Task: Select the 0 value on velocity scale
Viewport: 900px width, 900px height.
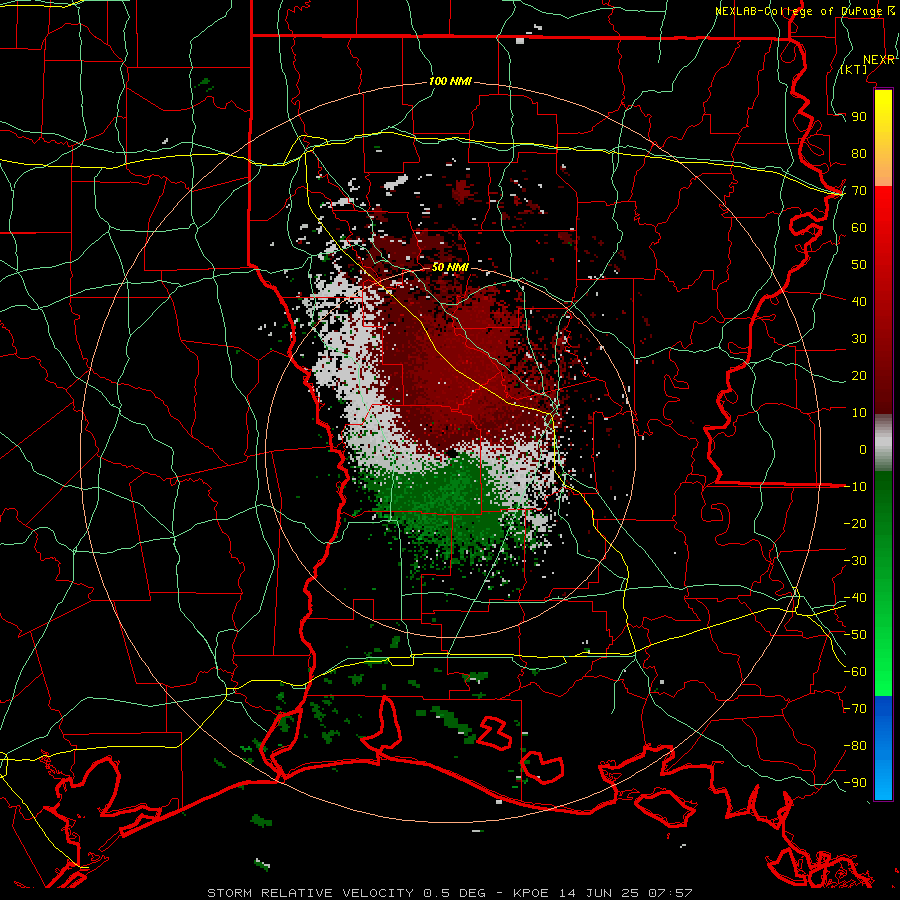Action: pyautogui.click(x=863, y=449)
